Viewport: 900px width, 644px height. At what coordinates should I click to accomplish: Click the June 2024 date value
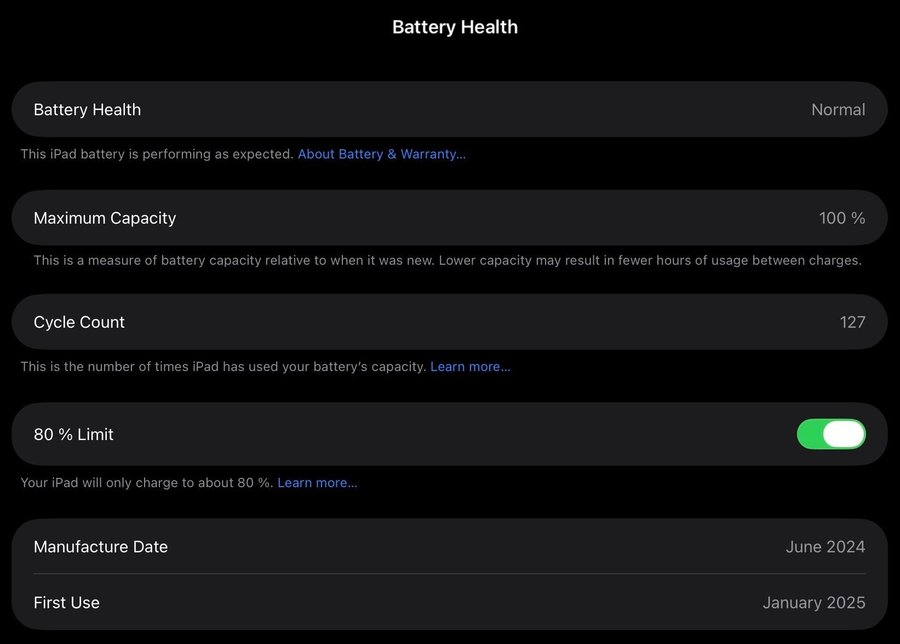pos(825,547)
